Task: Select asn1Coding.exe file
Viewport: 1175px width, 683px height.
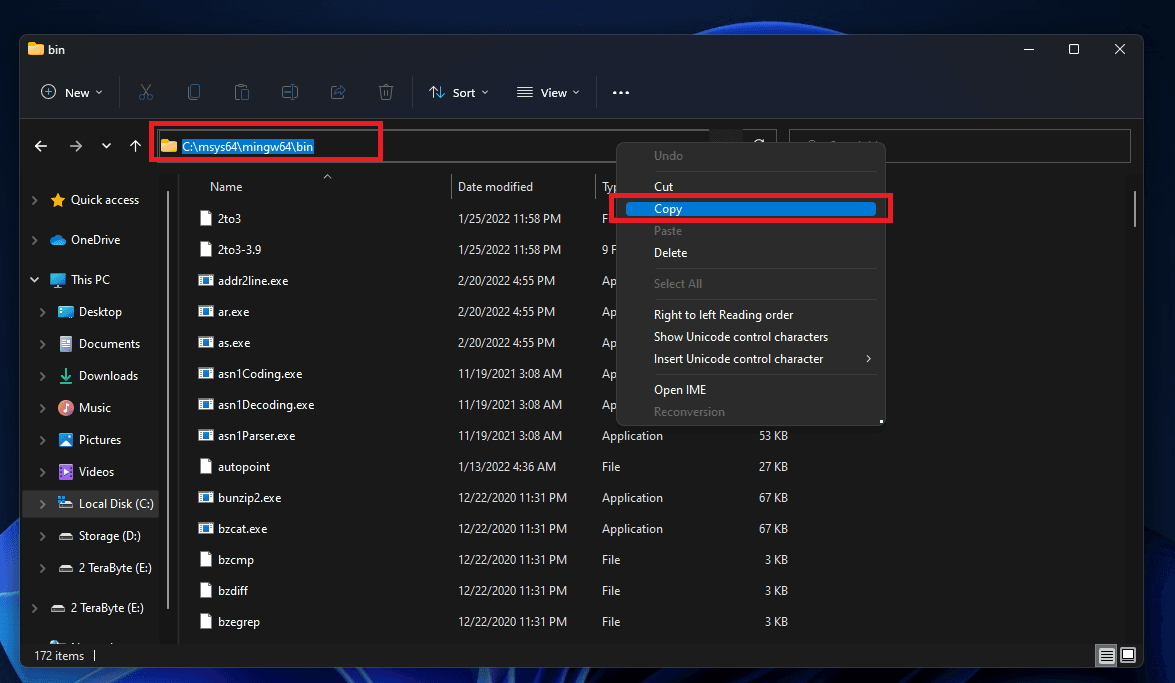Action: click(259, 373)
